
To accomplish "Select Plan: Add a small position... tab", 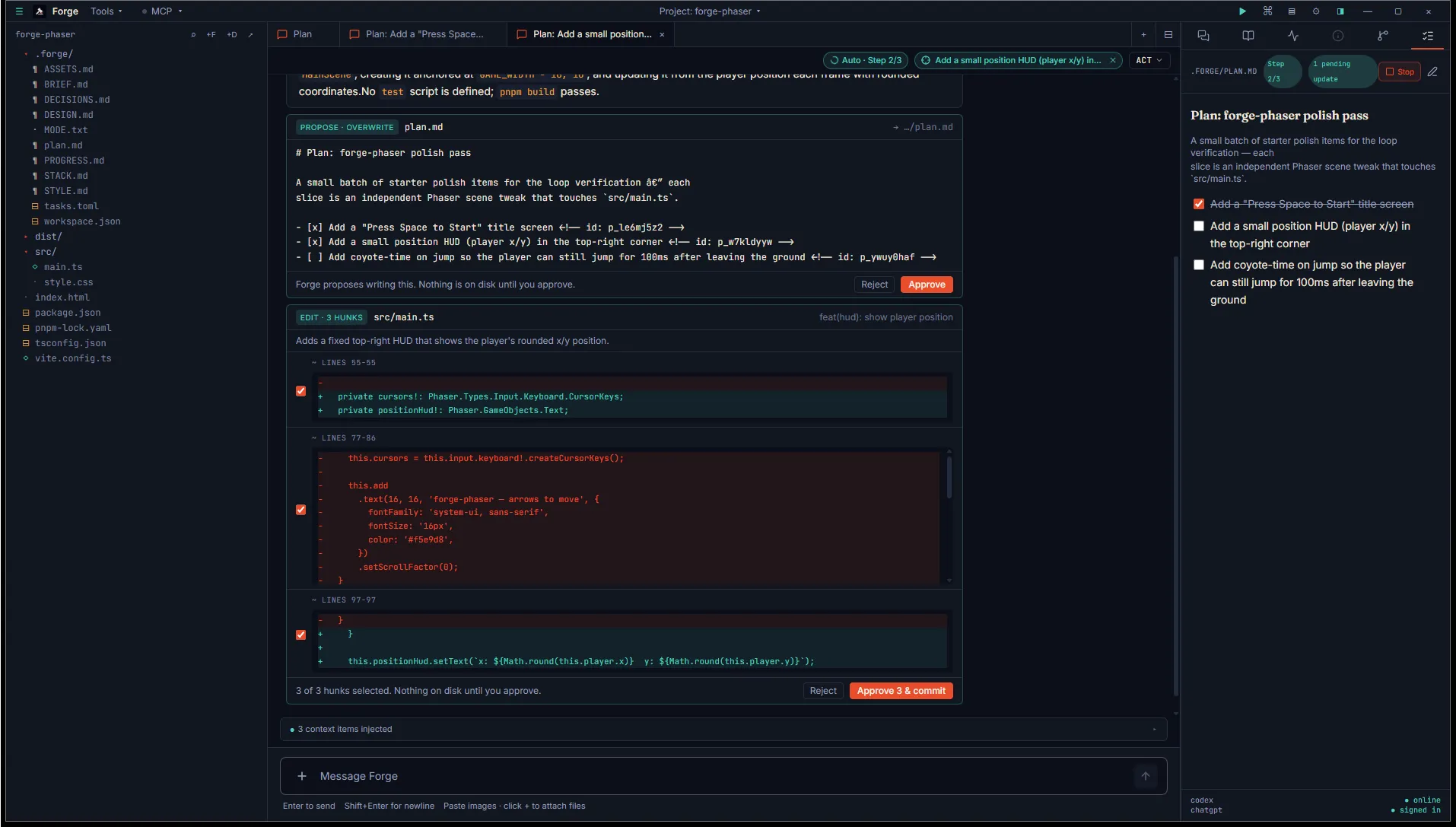I will pos(592,34).
